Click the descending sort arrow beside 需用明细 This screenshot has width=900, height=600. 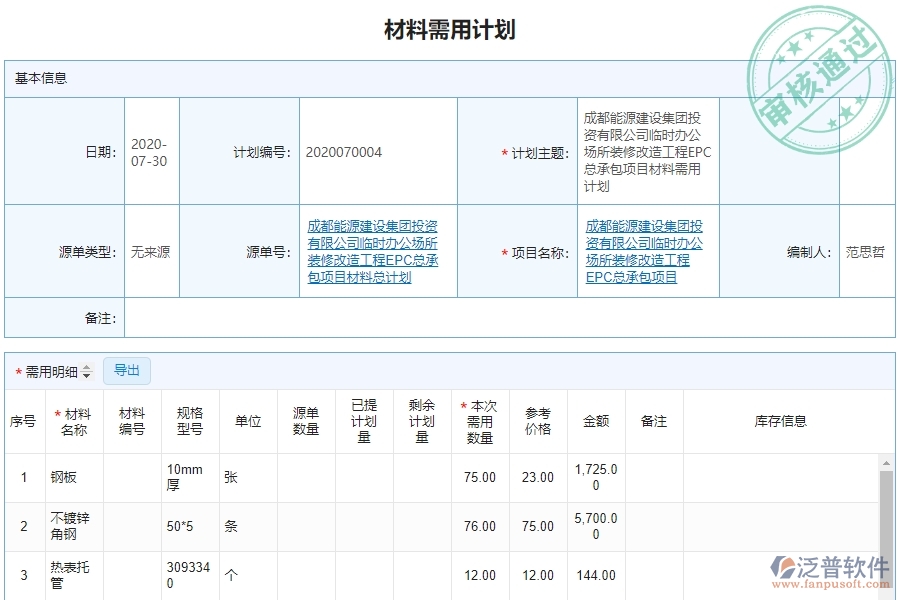(x=86, y=374)
